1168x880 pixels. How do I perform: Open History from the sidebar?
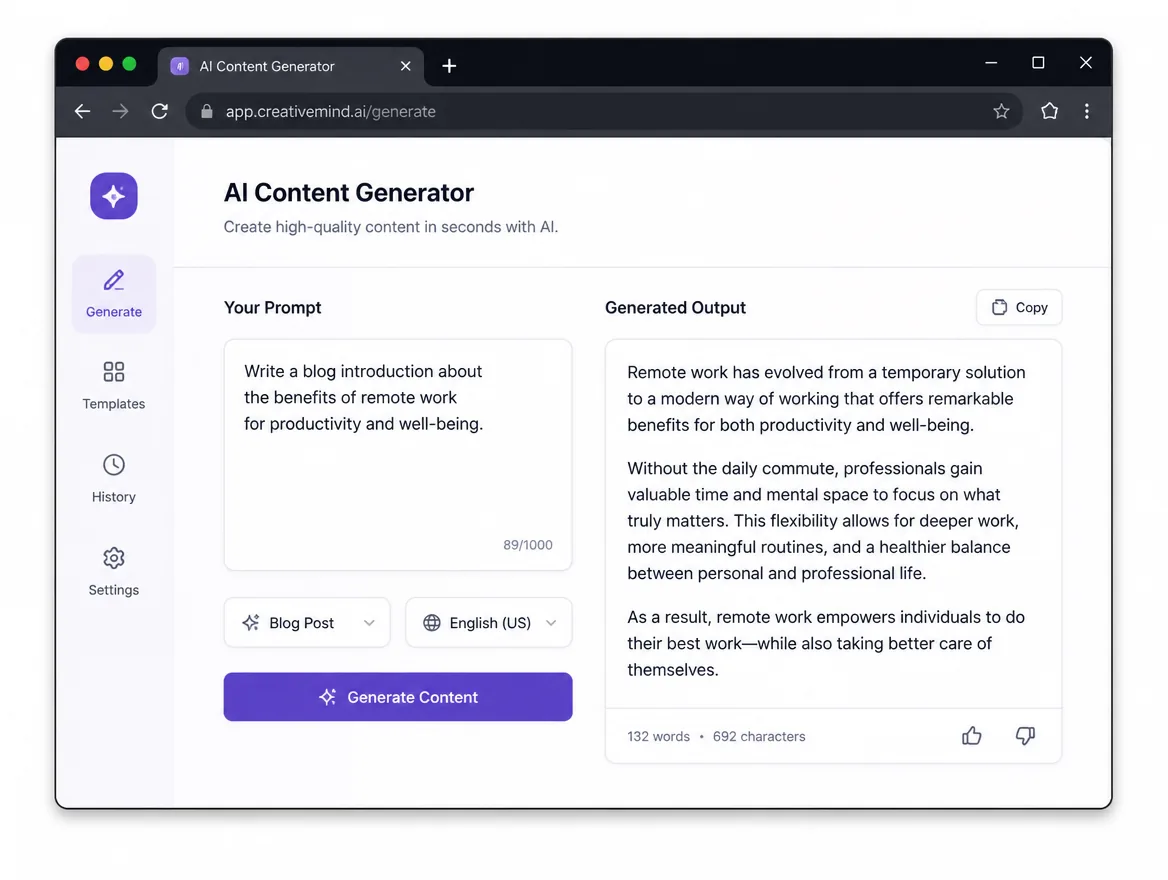[x=114, y=478]
